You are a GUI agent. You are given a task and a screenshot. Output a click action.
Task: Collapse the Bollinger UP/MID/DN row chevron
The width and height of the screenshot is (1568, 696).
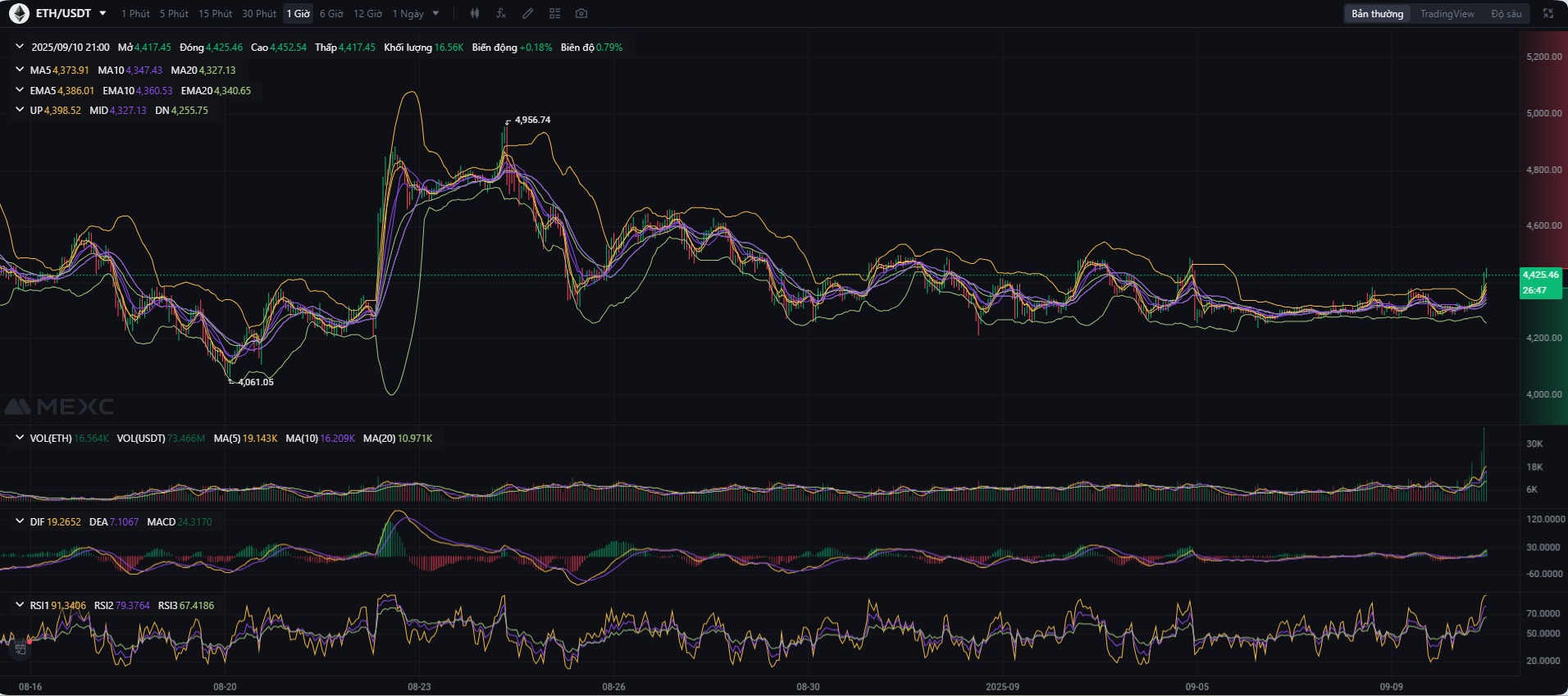click(x=20, y=110)
